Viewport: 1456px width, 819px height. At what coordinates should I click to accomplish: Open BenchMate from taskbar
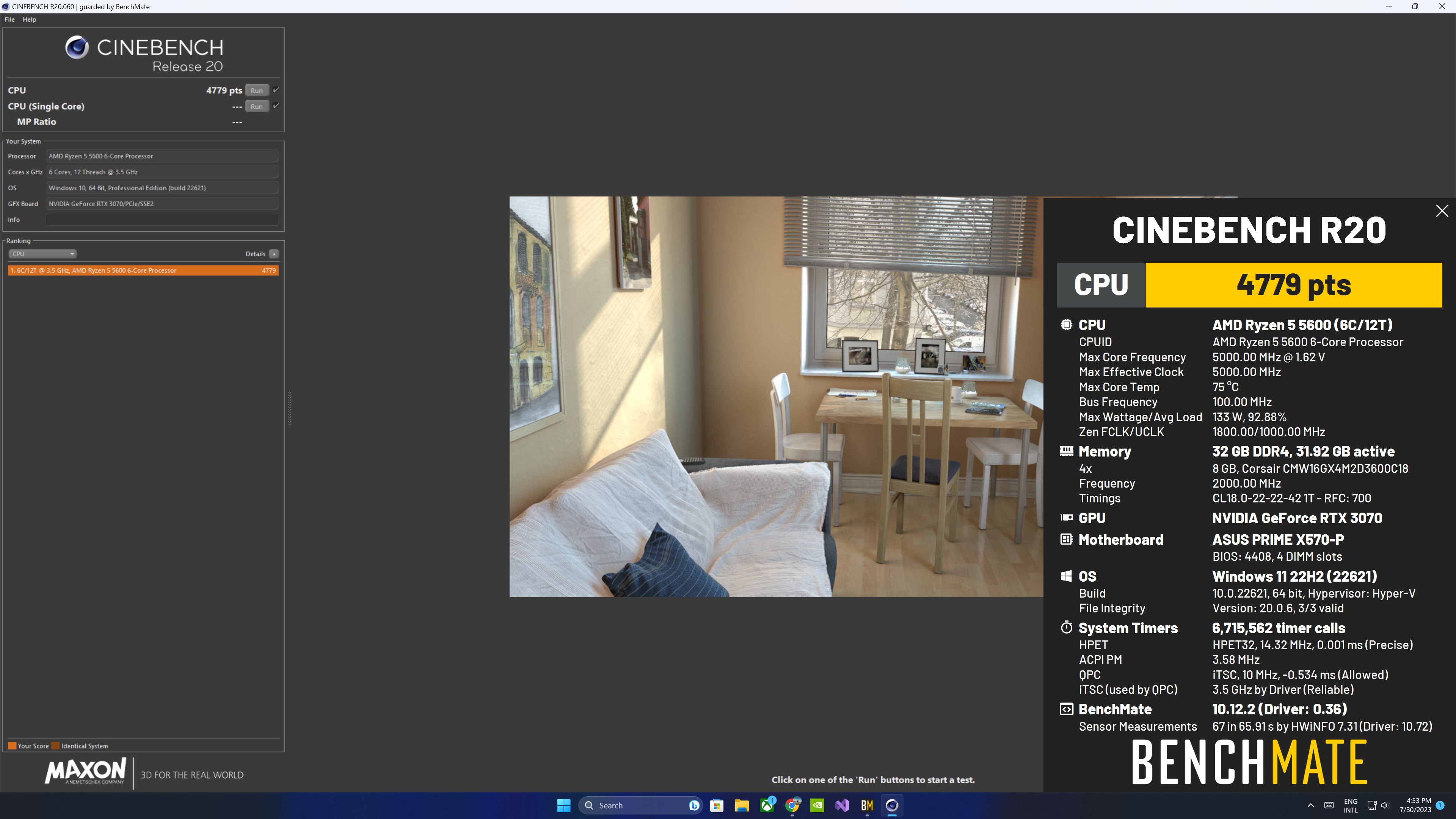tap(867, 805)
